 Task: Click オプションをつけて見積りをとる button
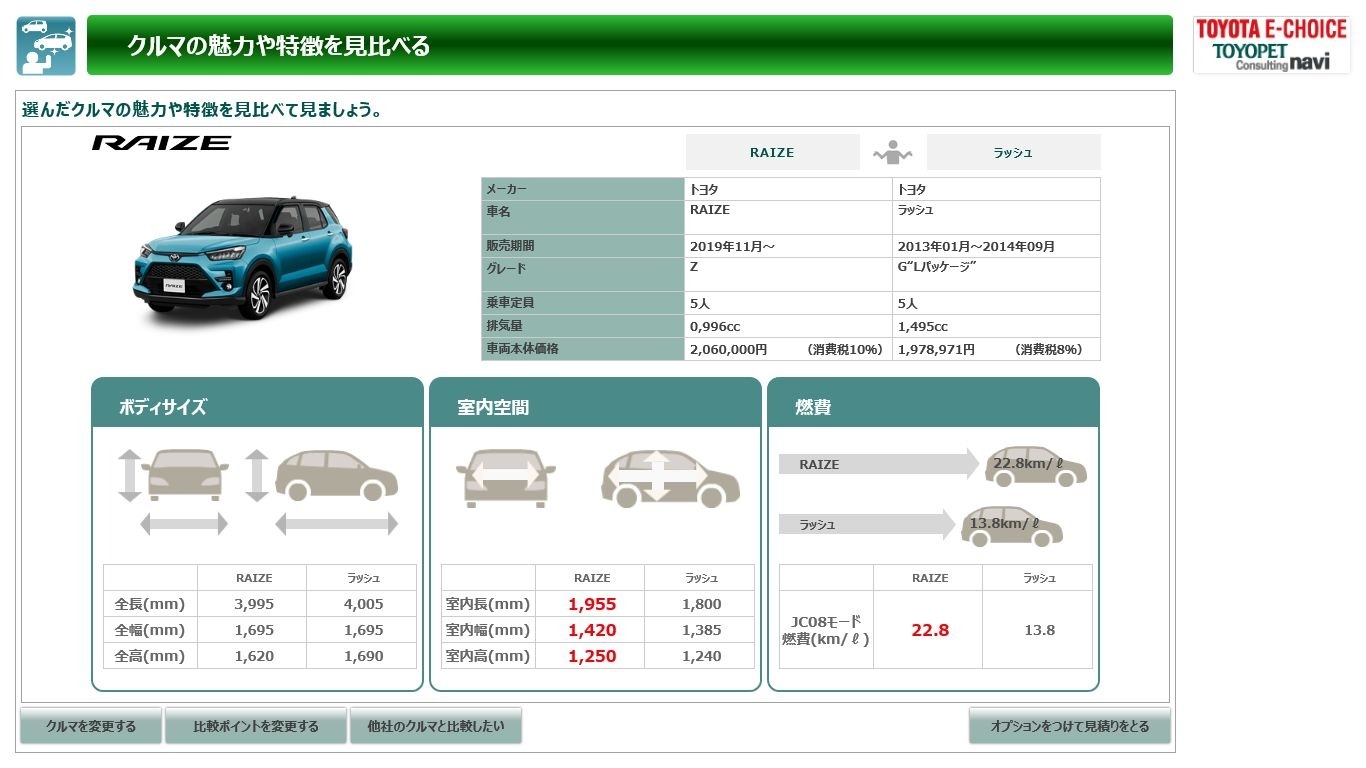[1070, 726]
